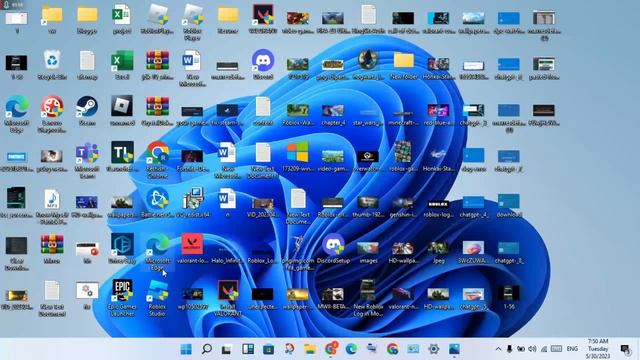Select the wp10502099 wallpaper file

tap(192, 298)
